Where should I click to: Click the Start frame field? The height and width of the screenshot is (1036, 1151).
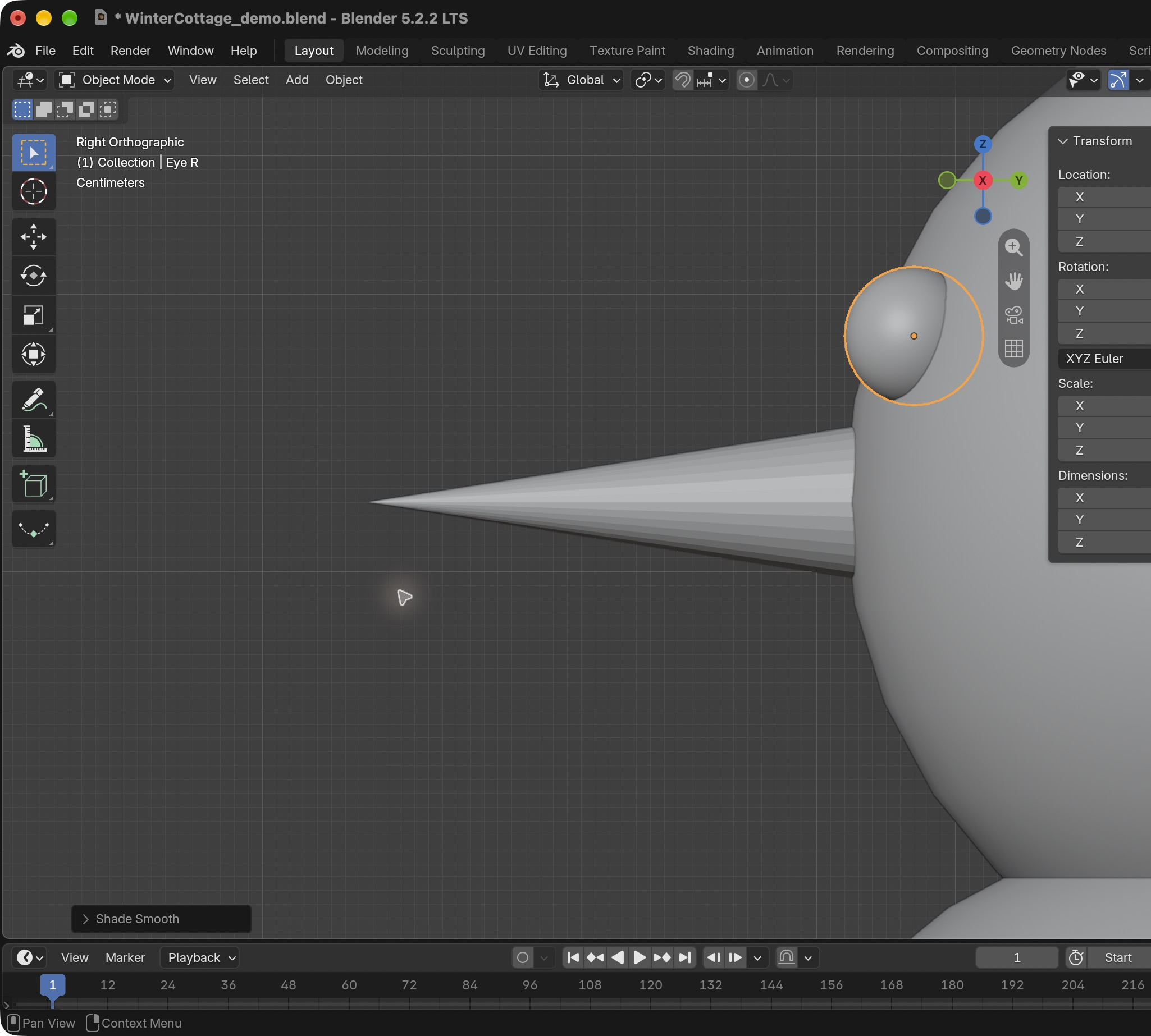[1118, 957]
